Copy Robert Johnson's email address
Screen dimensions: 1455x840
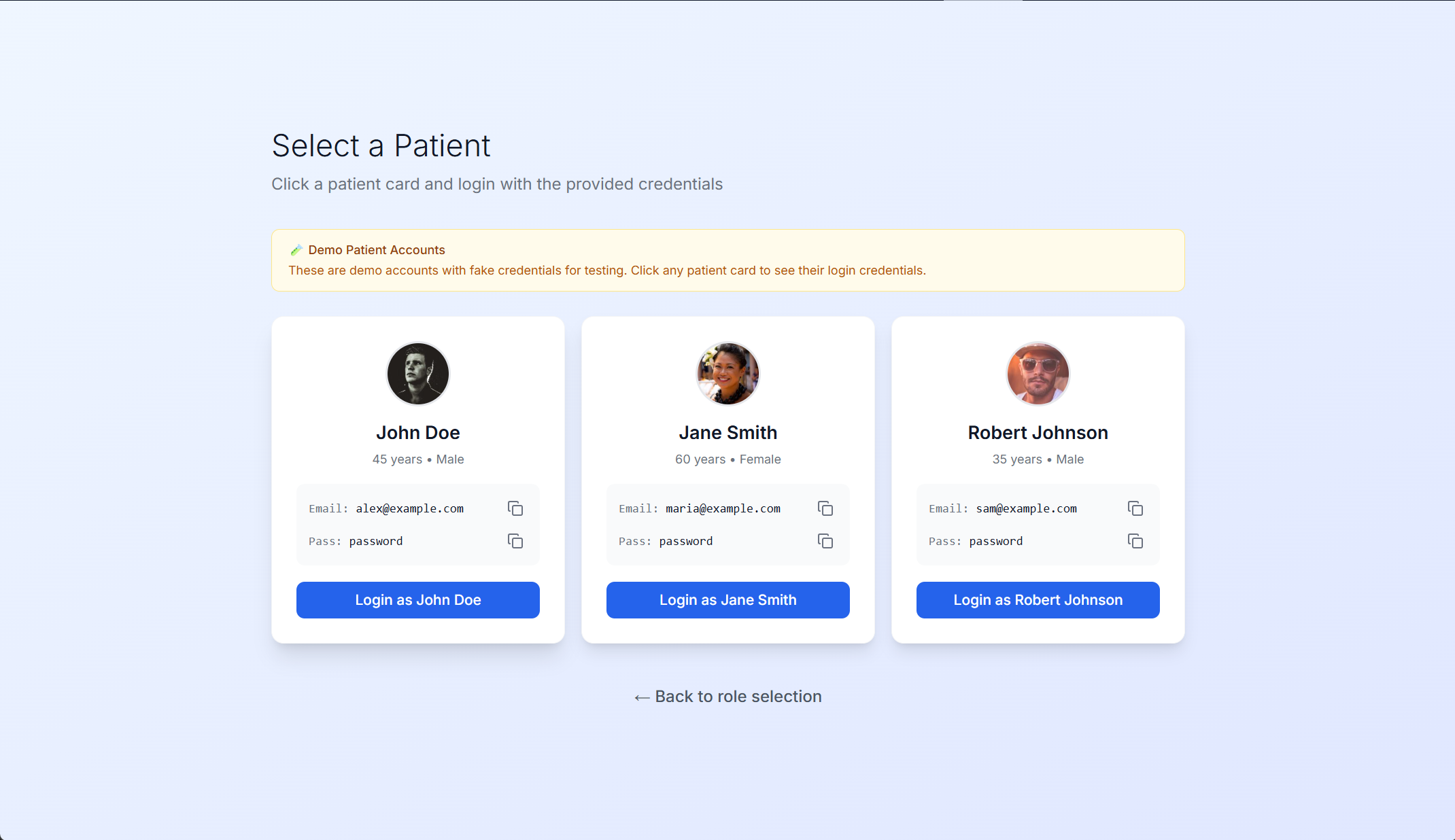(1135, 508)
